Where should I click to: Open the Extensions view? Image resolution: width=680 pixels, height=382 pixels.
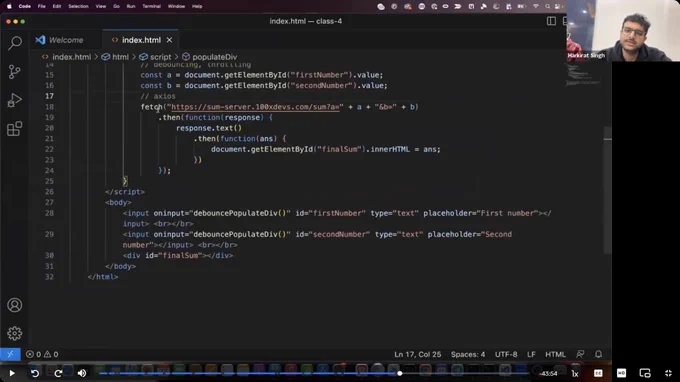14,129
